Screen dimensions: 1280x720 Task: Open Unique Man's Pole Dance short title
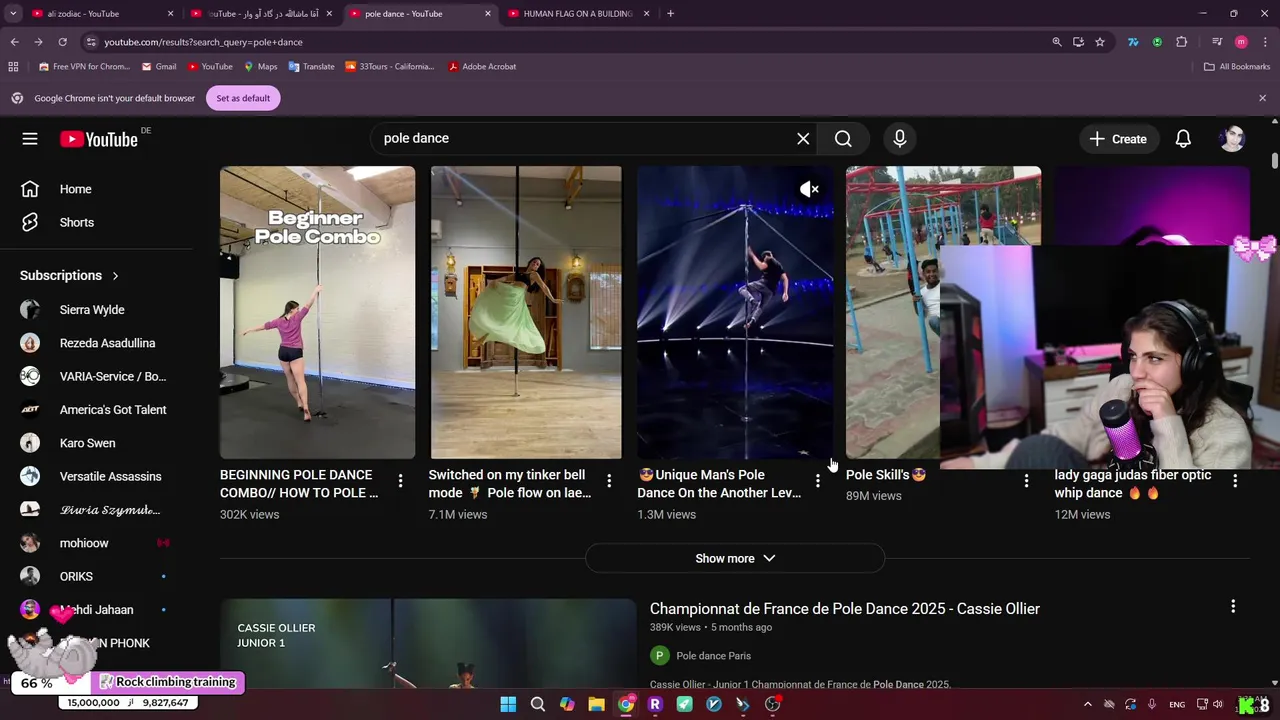[x=719, y=484]
